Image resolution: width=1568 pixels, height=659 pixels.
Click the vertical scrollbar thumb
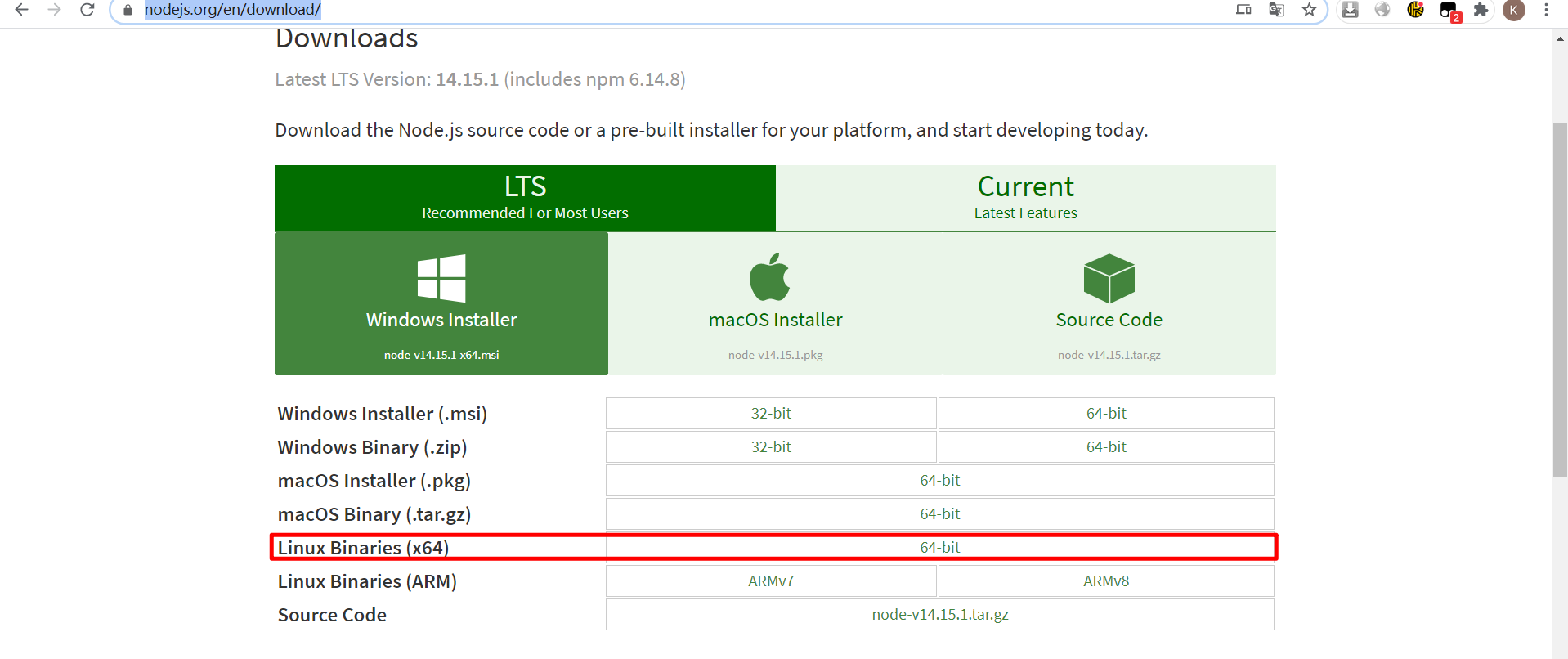point(1560,299)
